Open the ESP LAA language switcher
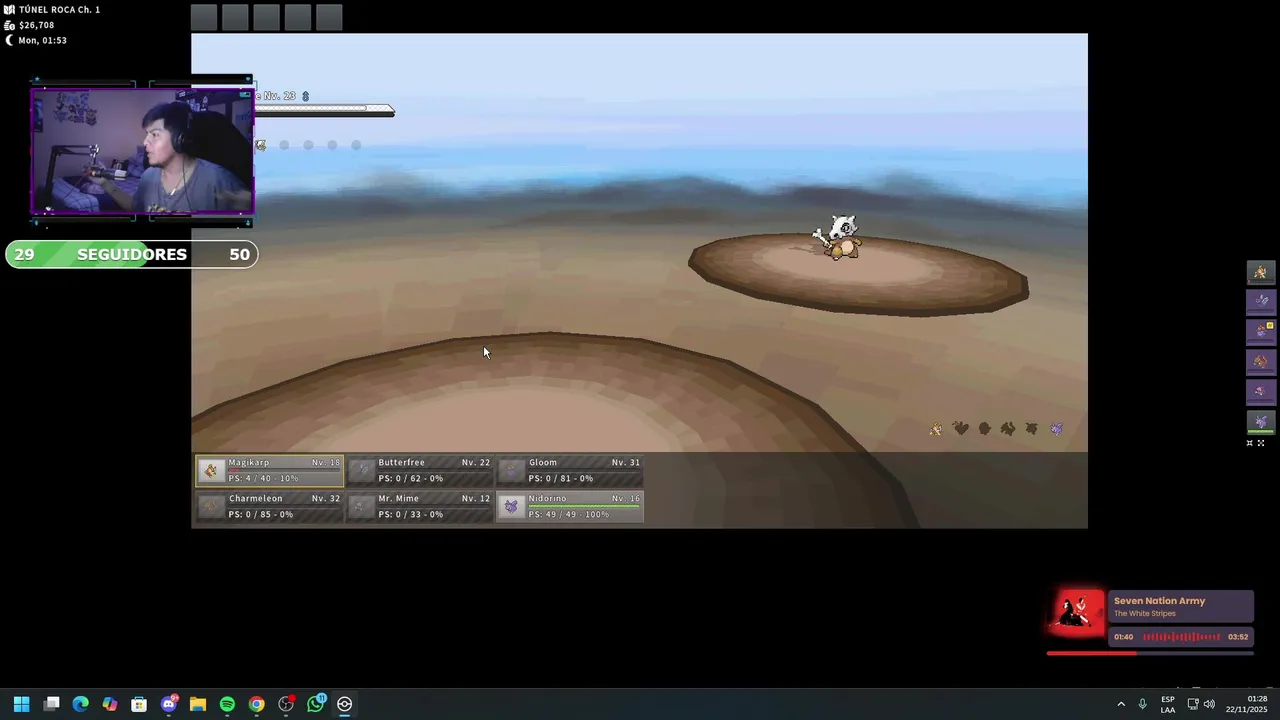Viewport: 1280px width, 720px height. (1168, 704)
